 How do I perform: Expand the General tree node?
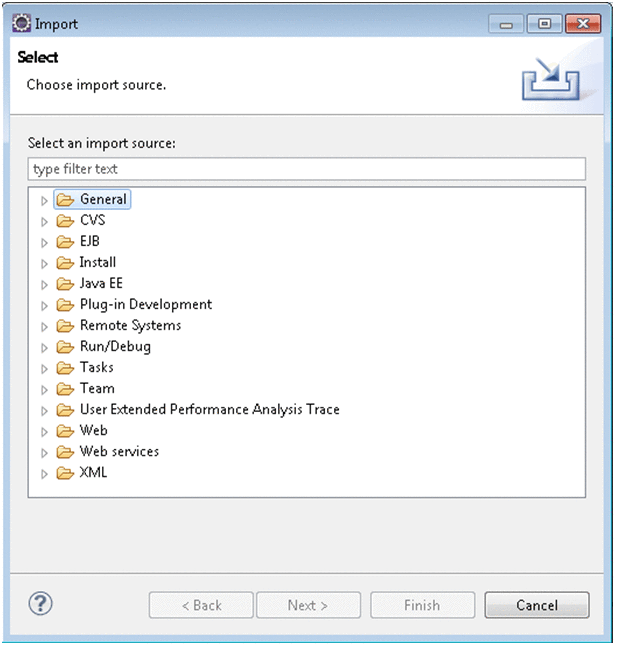pyautogui.click(x=44, y=200)
